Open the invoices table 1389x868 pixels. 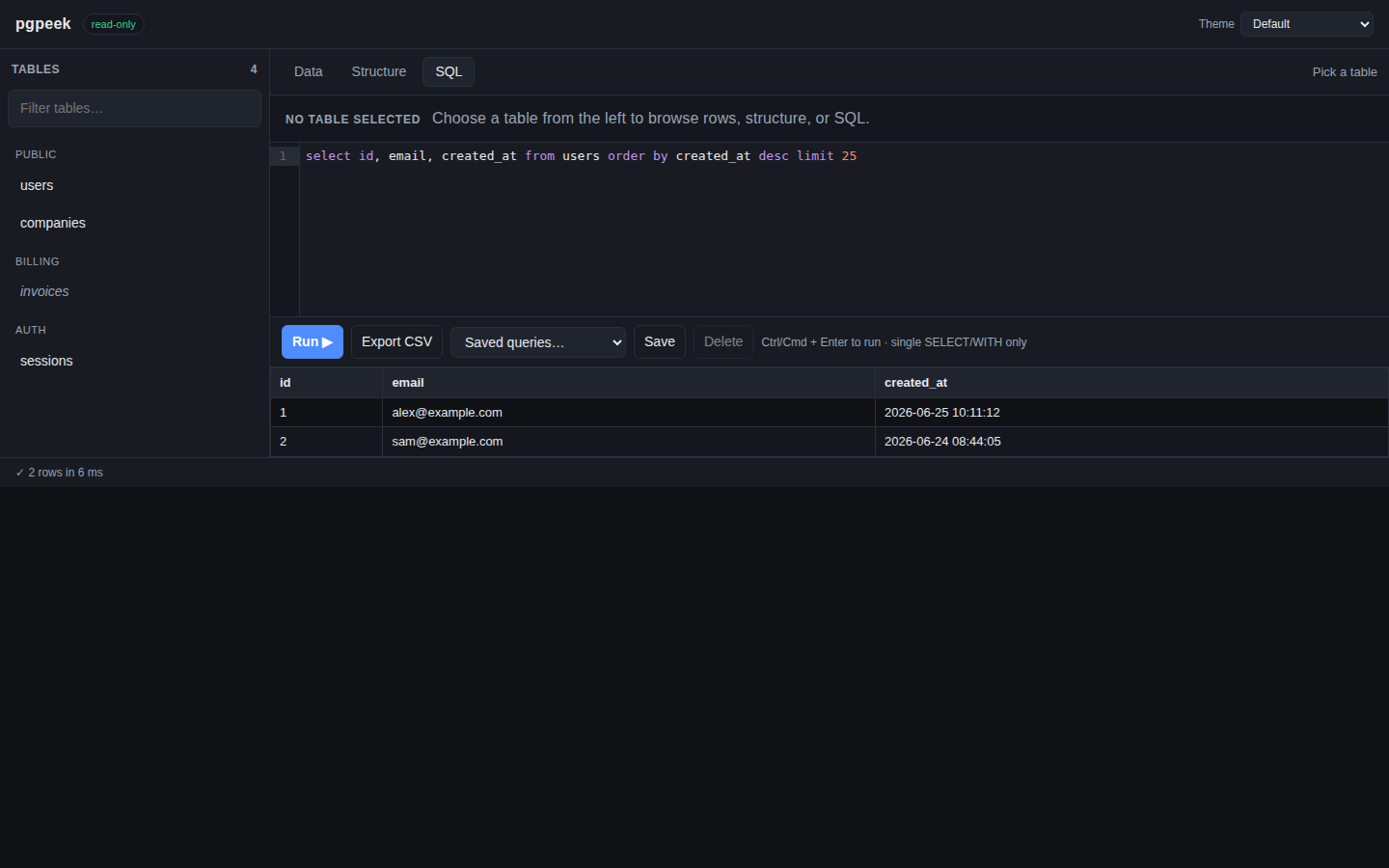[134, 292]
